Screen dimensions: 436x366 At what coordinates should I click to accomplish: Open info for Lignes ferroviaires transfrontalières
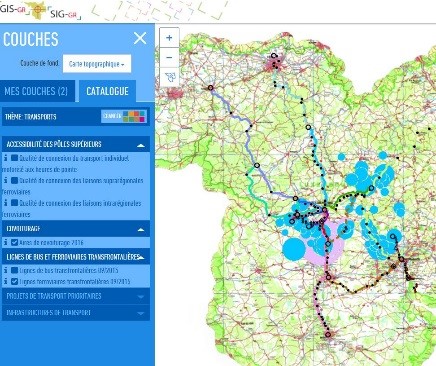[6, 281]
